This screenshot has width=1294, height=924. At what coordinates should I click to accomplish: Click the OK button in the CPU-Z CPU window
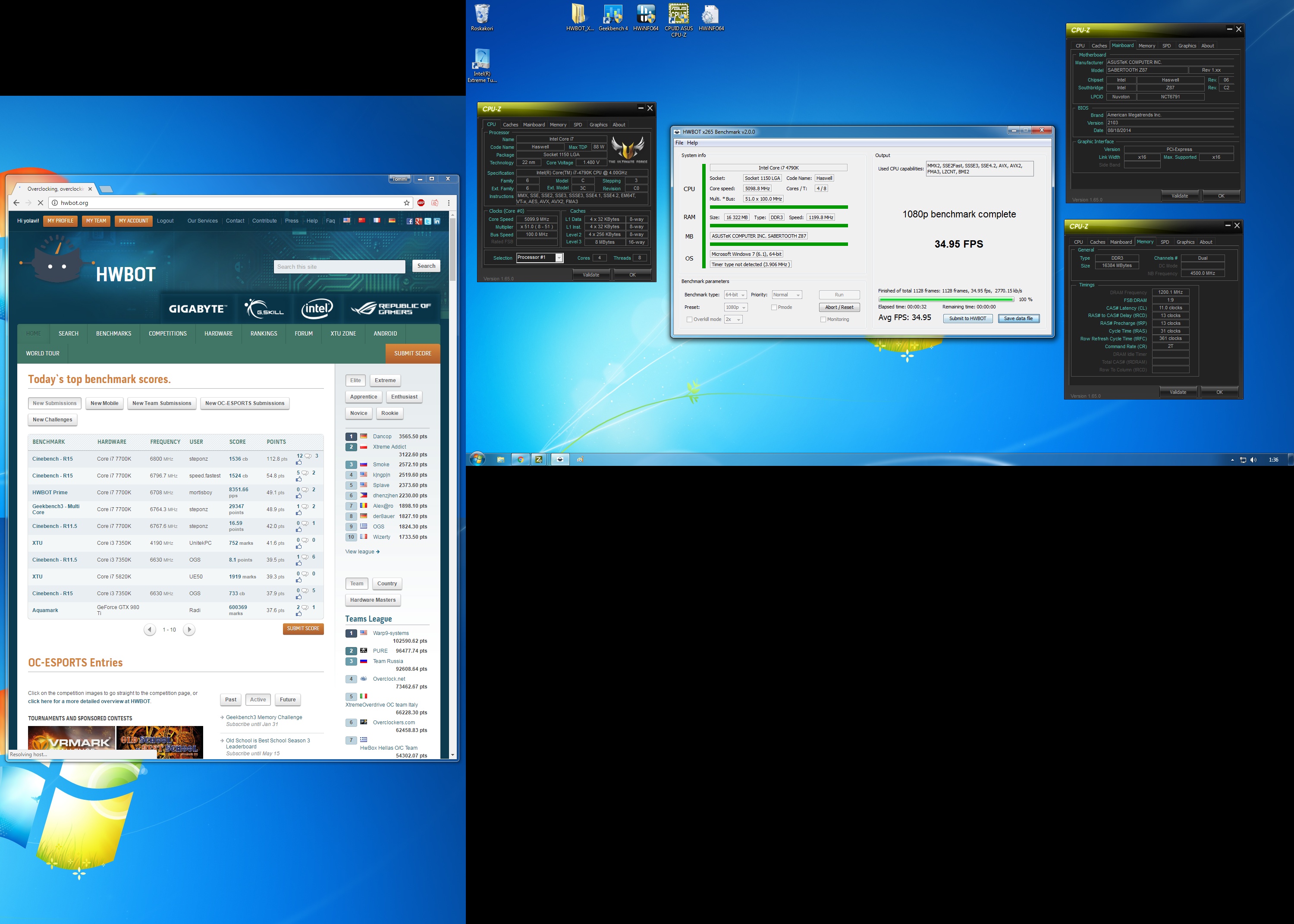coord(632,275)
